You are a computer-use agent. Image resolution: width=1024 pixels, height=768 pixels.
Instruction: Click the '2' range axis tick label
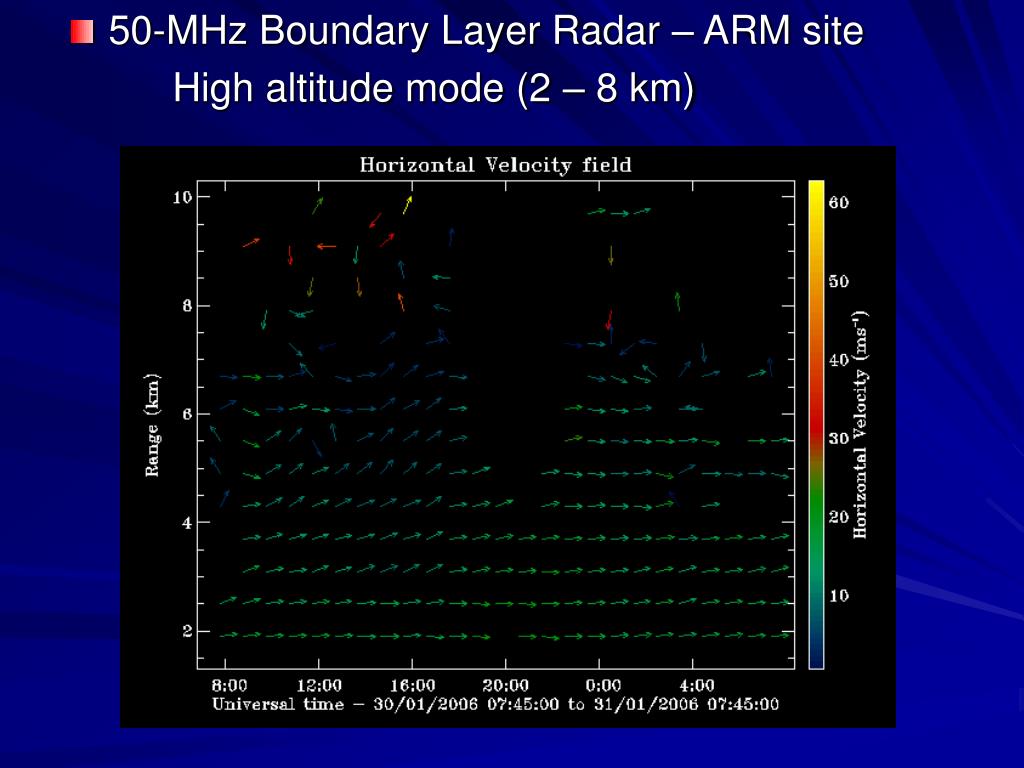click(x=187, y=631)
